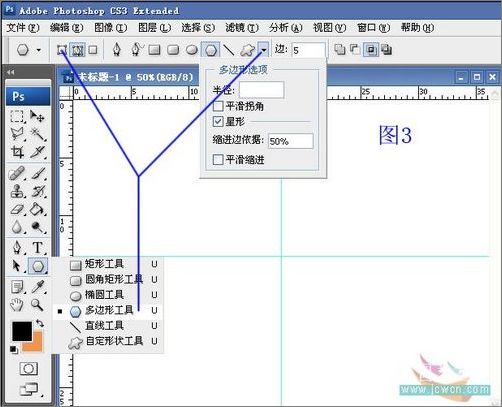Select the Zoom tool in toolbox
Viewport: 502px width, 407px height.
click(x=37, y=305)
